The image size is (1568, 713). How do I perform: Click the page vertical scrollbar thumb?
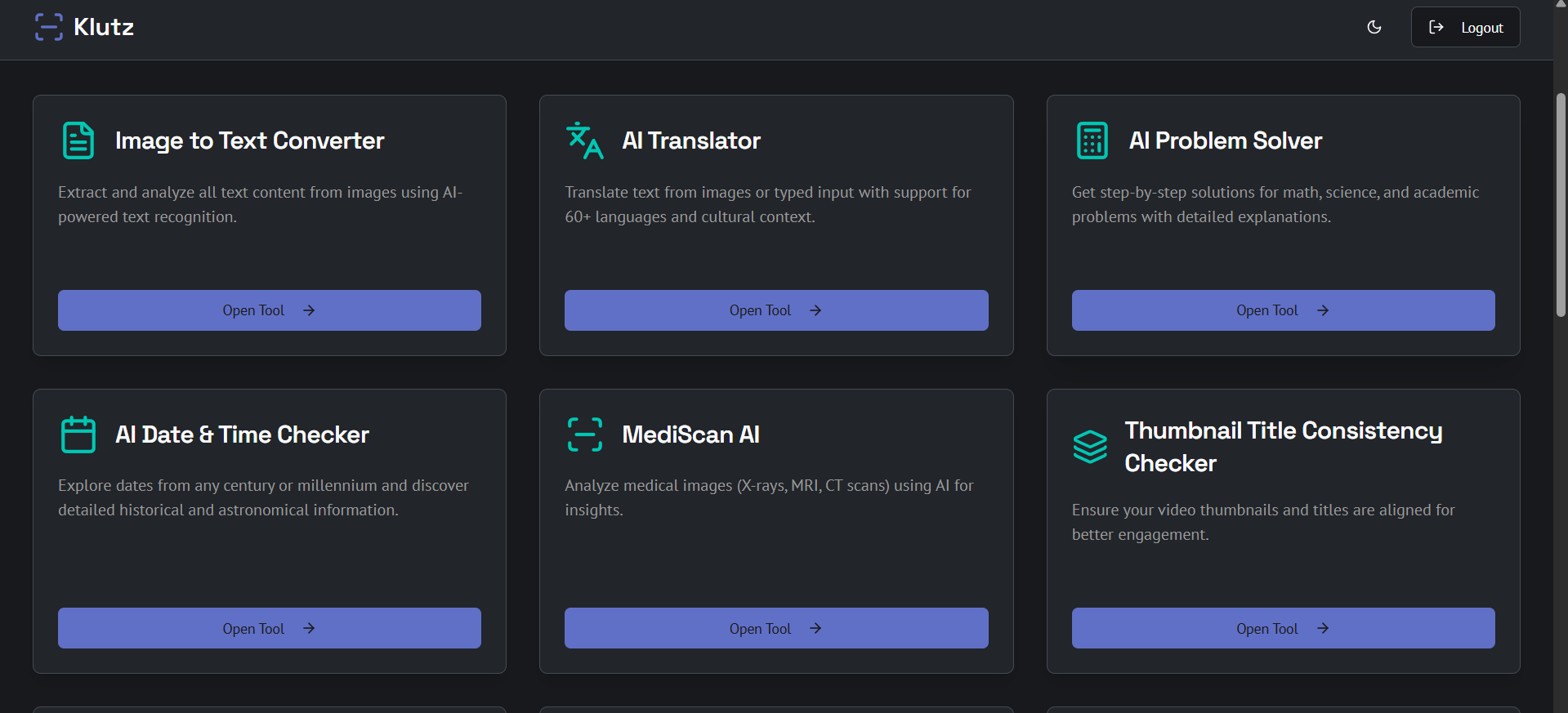(1561, 204)
